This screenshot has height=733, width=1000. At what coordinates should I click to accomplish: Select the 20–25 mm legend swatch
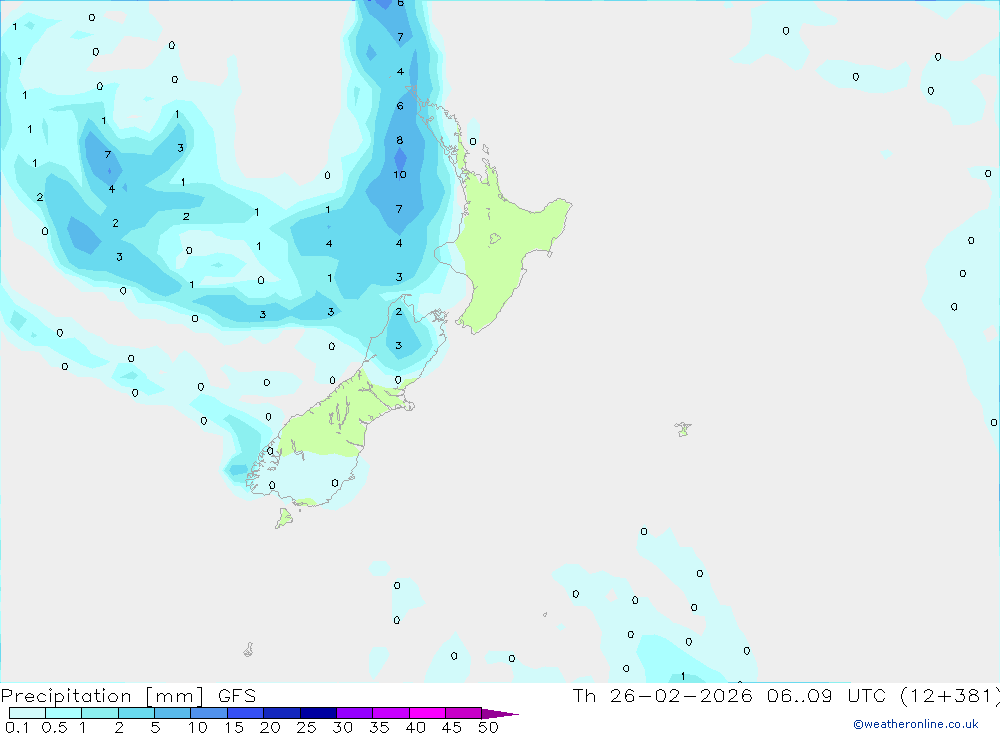tap(281, 713)
